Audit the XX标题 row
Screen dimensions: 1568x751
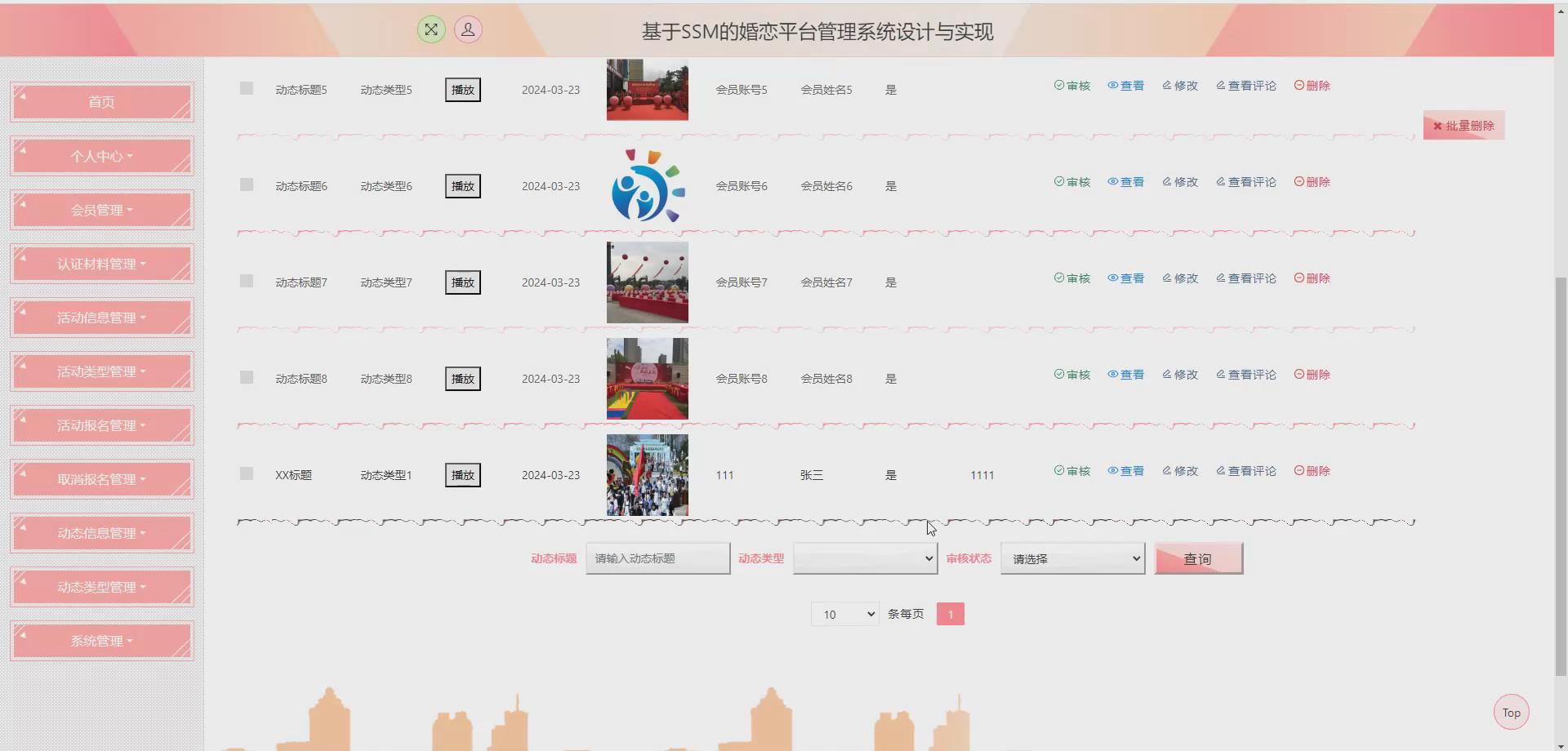pos(1072,471)
